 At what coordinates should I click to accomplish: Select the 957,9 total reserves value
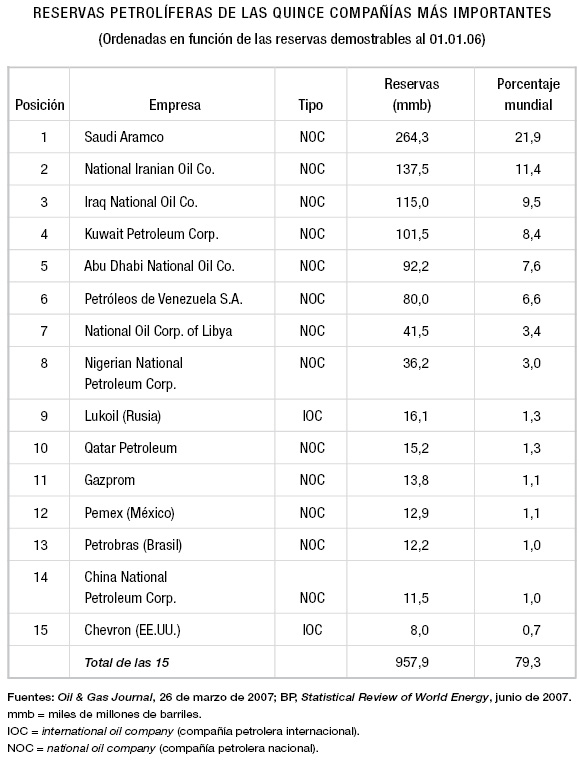(412, 662)
